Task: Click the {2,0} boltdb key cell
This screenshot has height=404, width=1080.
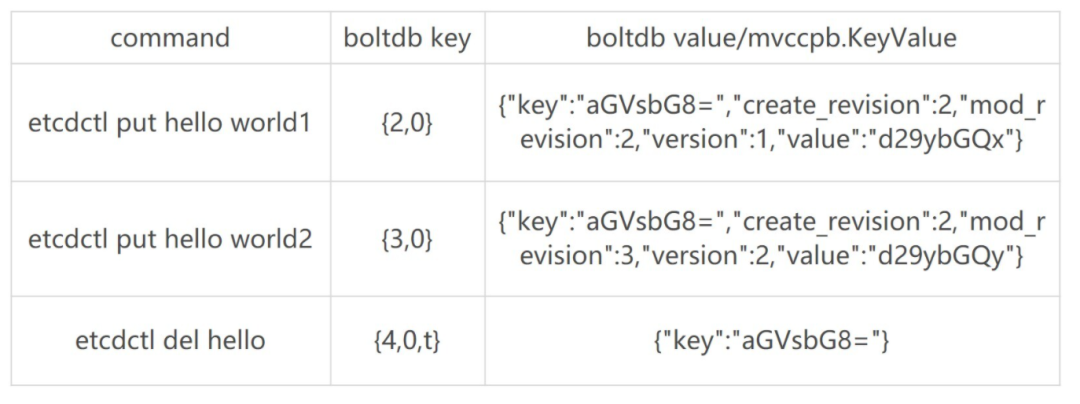Action: [x=407, y=123]
